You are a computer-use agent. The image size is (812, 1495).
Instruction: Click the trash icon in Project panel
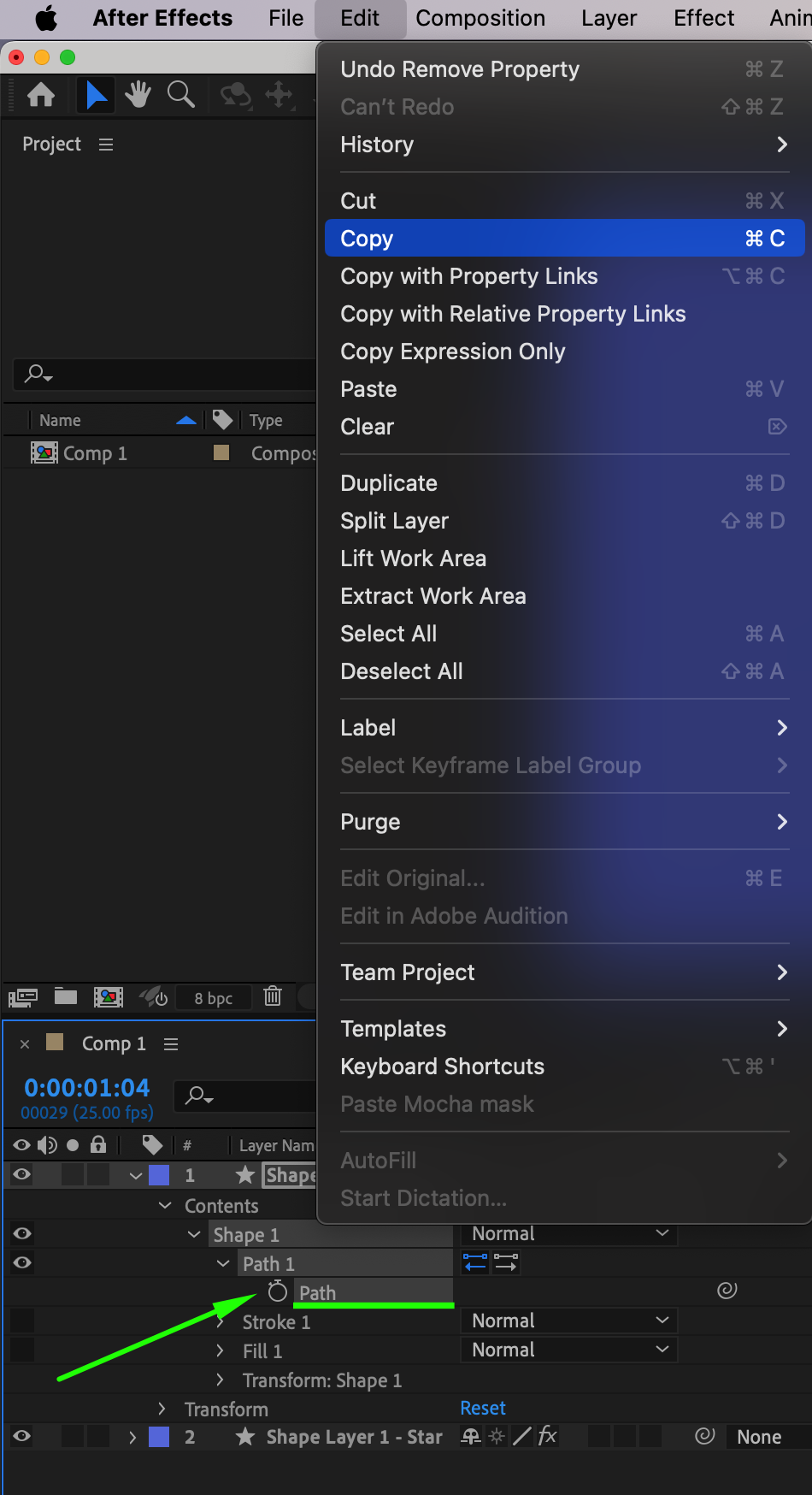click(x=273, y=996)
